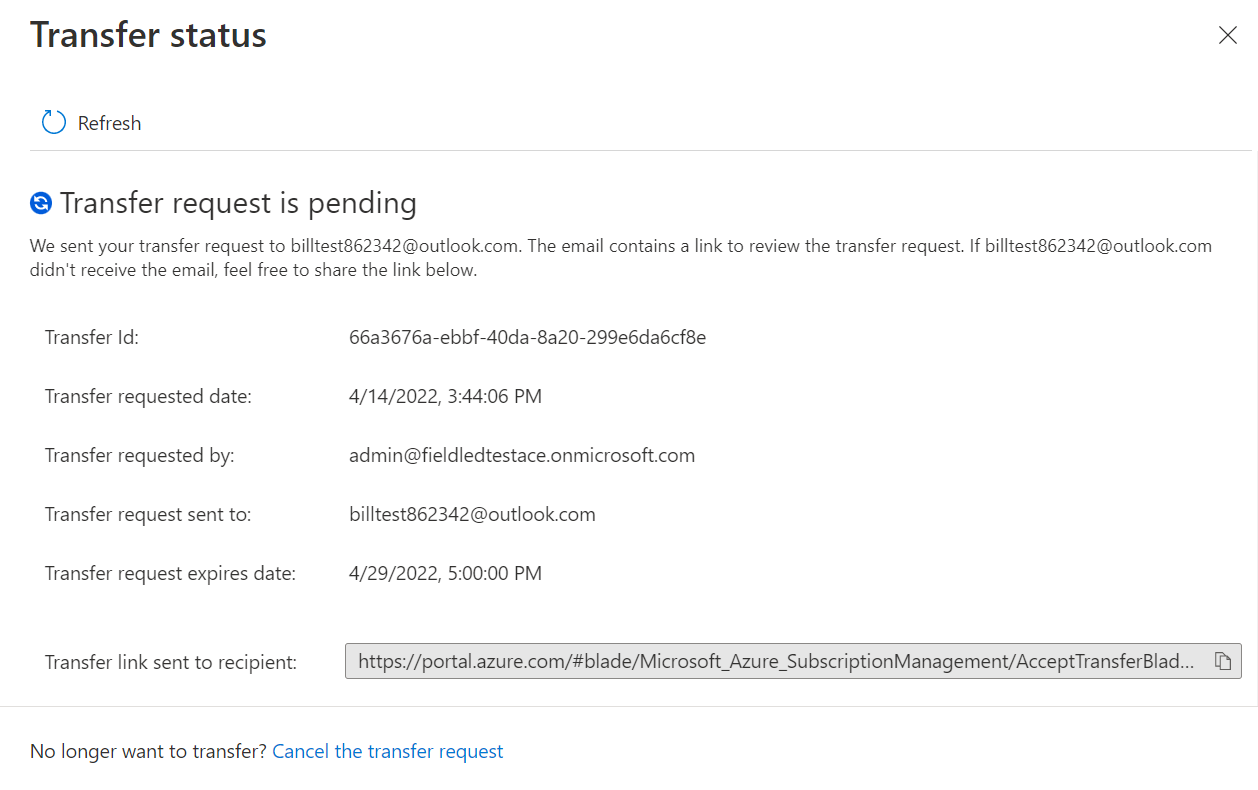Click the Transfer request is pending heading
The width and height of the screenshot is (1258, 790).
(x=238, y=203)
